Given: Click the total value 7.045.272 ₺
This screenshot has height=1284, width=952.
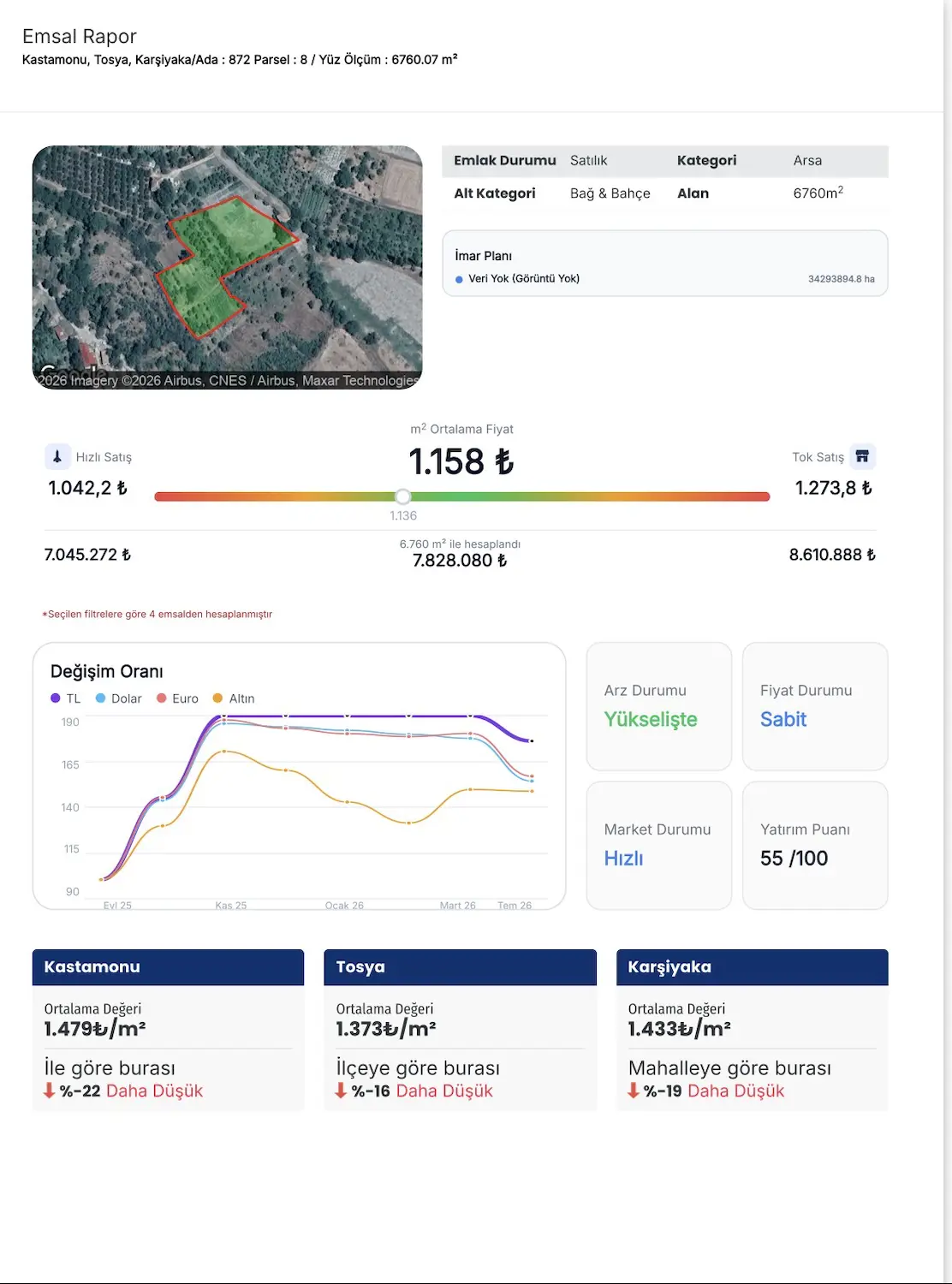Looking at the screenshot, I should [87, 555].
